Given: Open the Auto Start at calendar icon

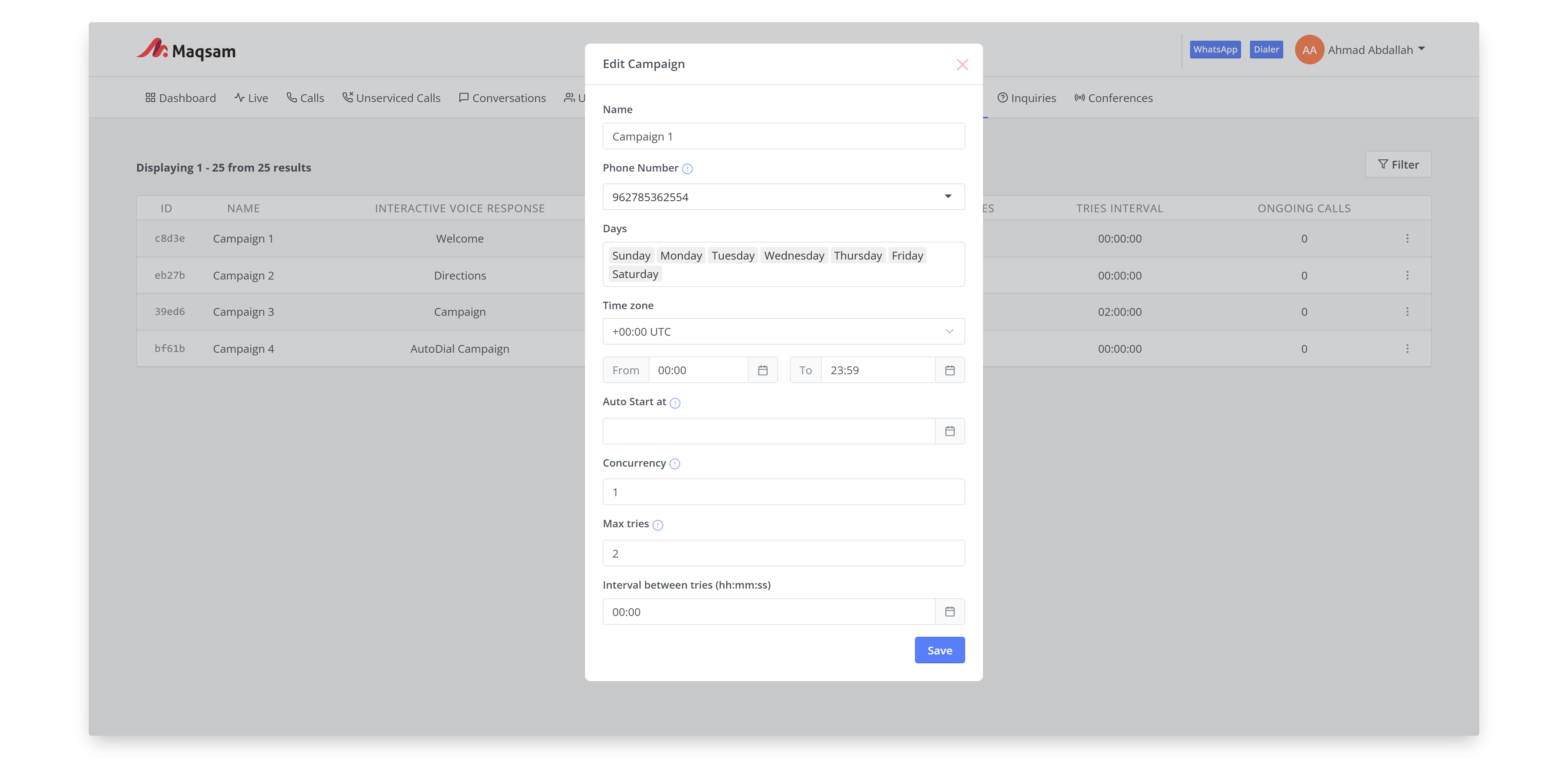Looking at the screenshot, I should (950, 431).
